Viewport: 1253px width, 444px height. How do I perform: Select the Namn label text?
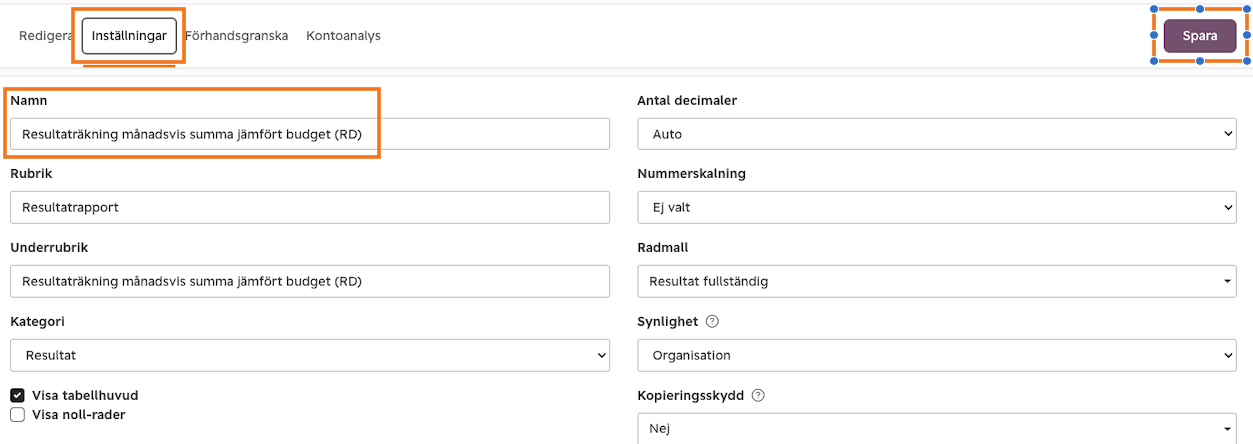click(x=29, y=100)
